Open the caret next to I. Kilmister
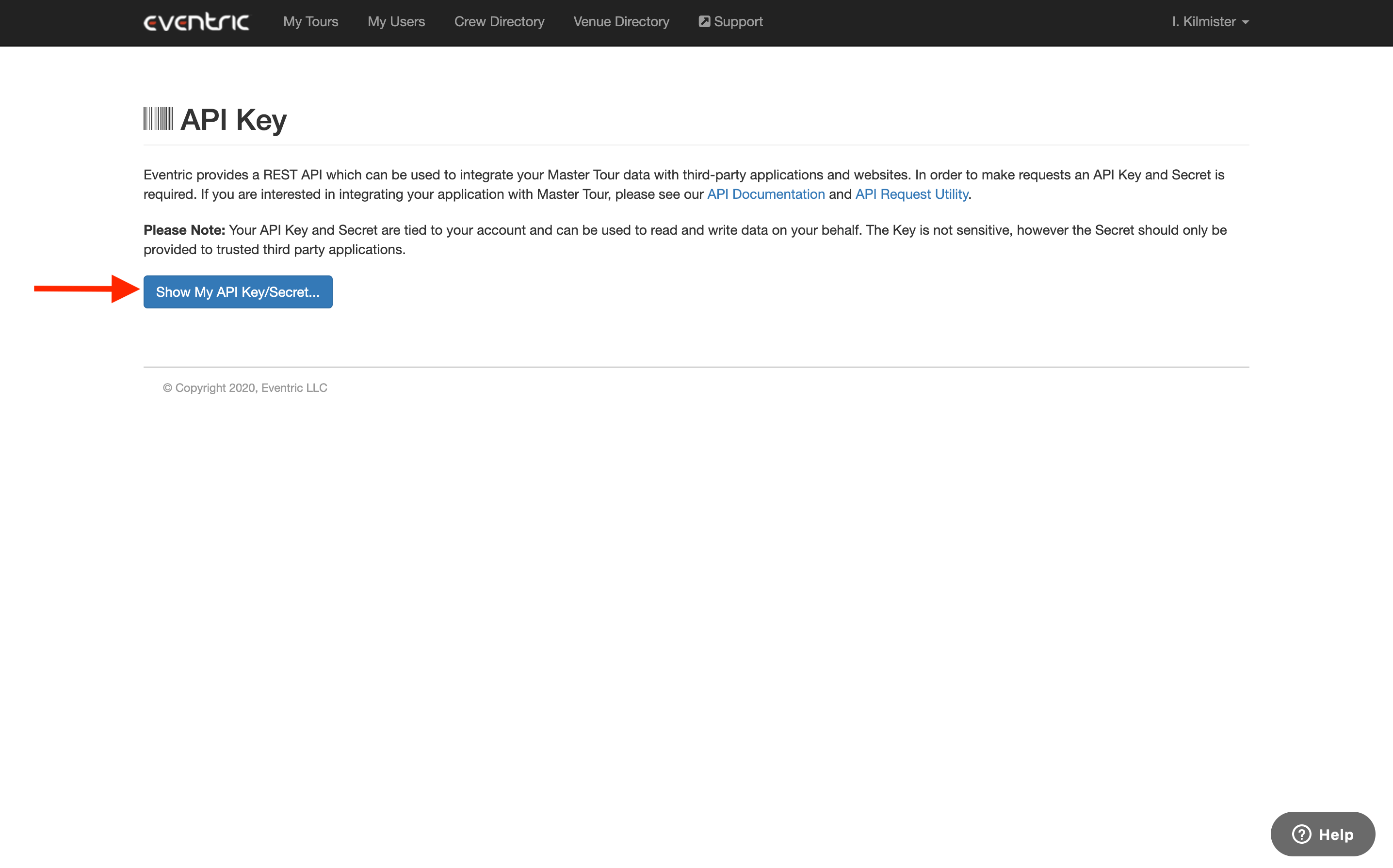The height and width of the screenshot is (868, 1393). (x=1245, y=23)
